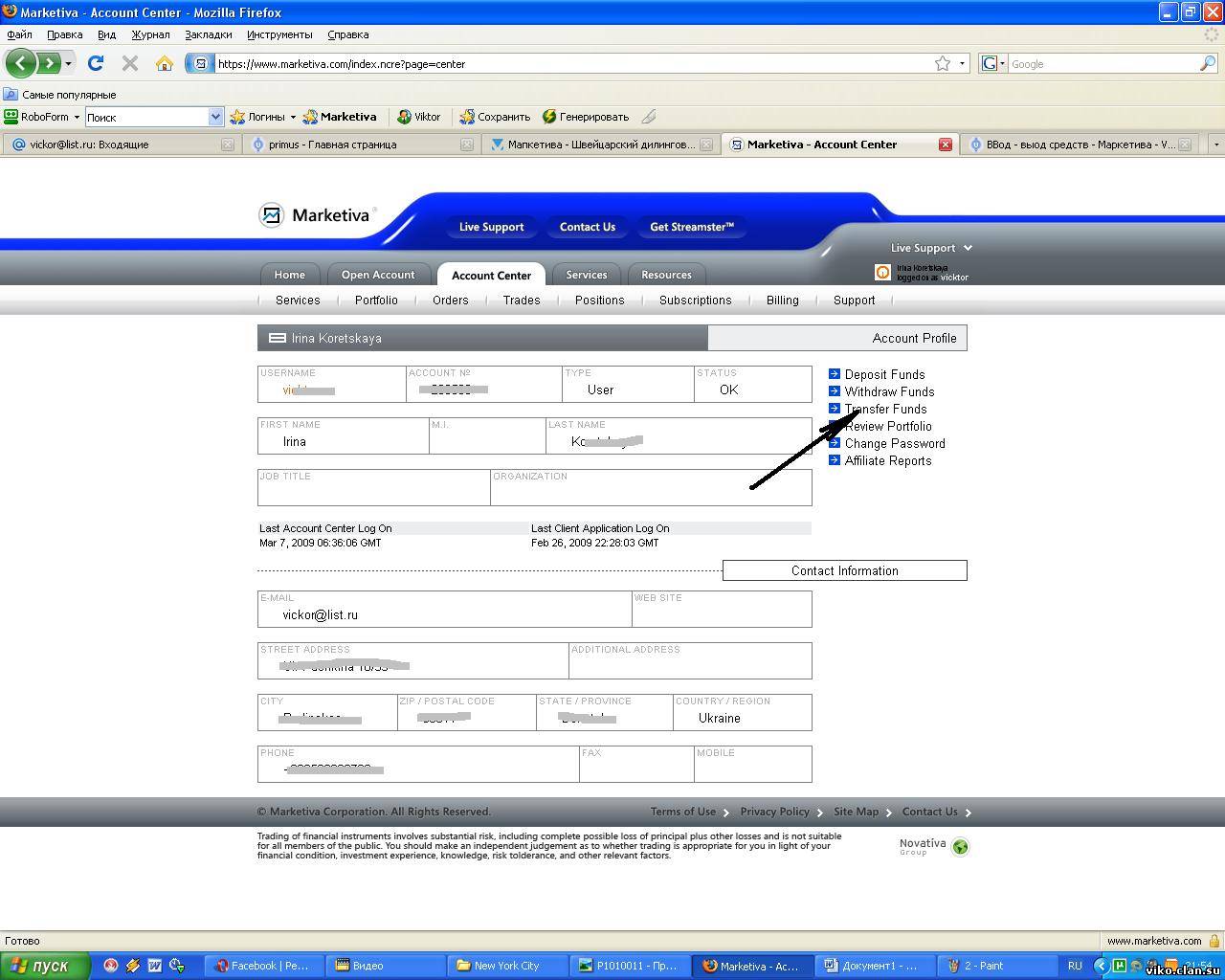Select Trades in submenu

tap(522, 301)
